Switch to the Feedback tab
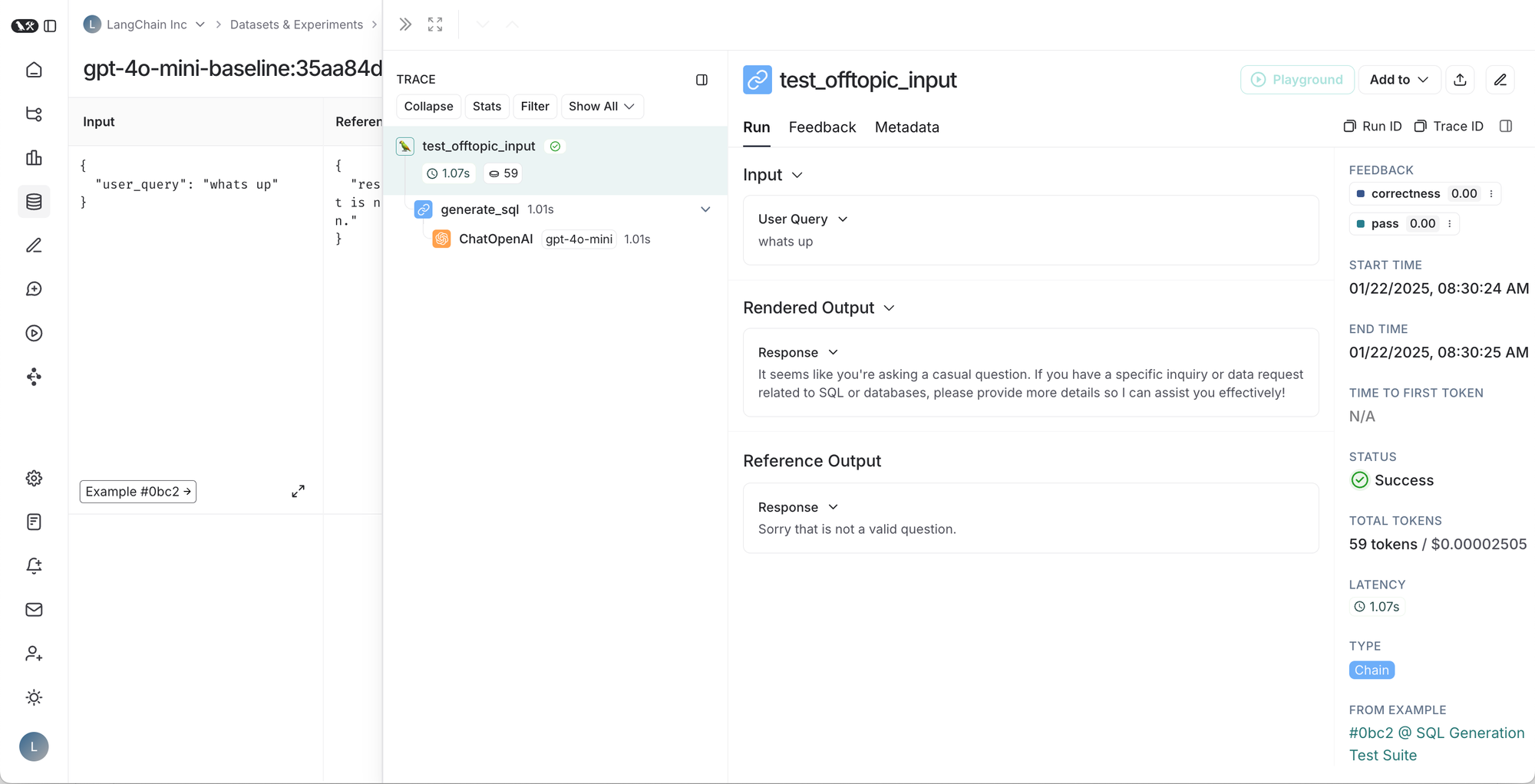 click(822, 127)
